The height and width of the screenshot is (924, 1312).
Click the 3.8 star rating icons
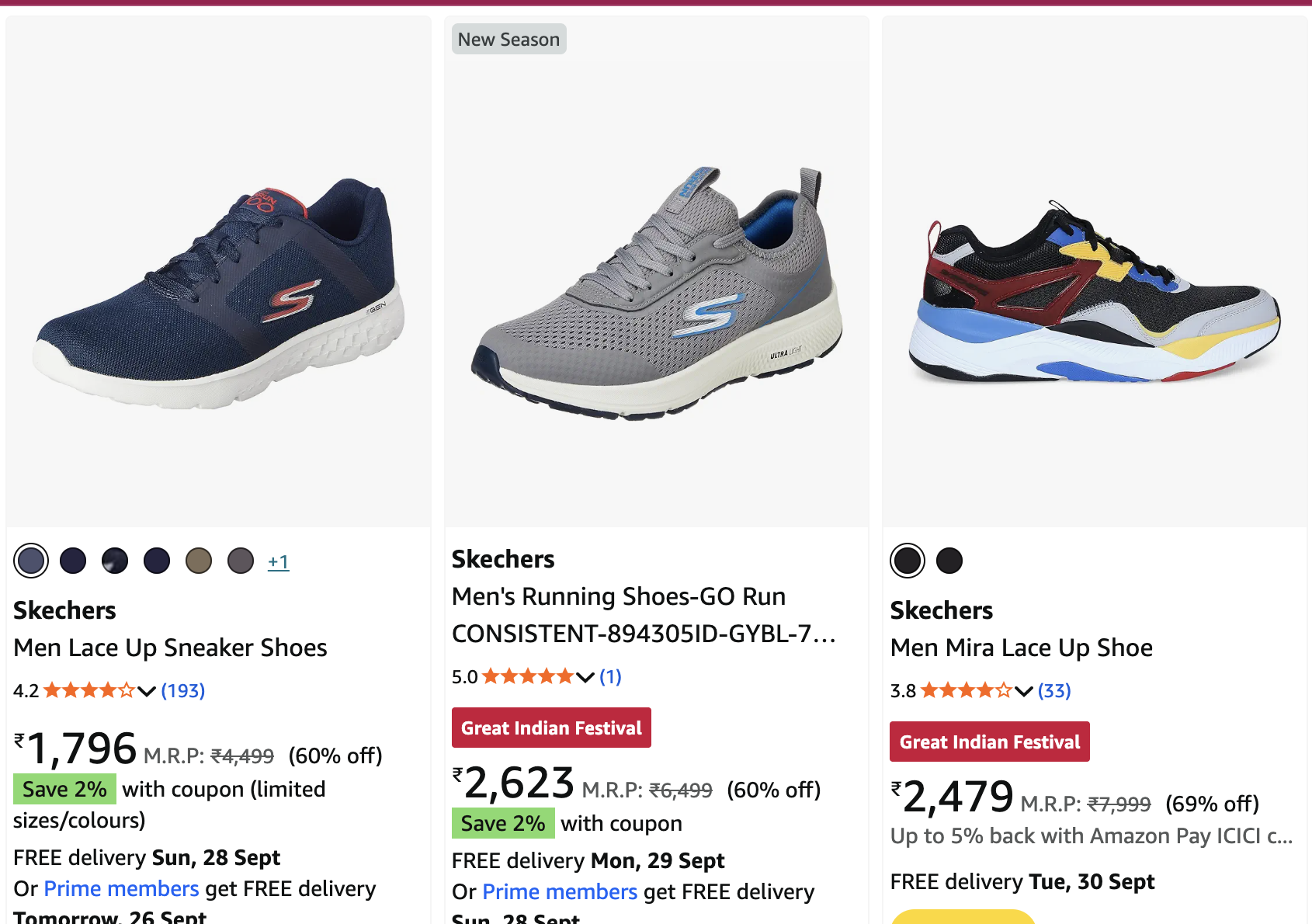(966, 690)
